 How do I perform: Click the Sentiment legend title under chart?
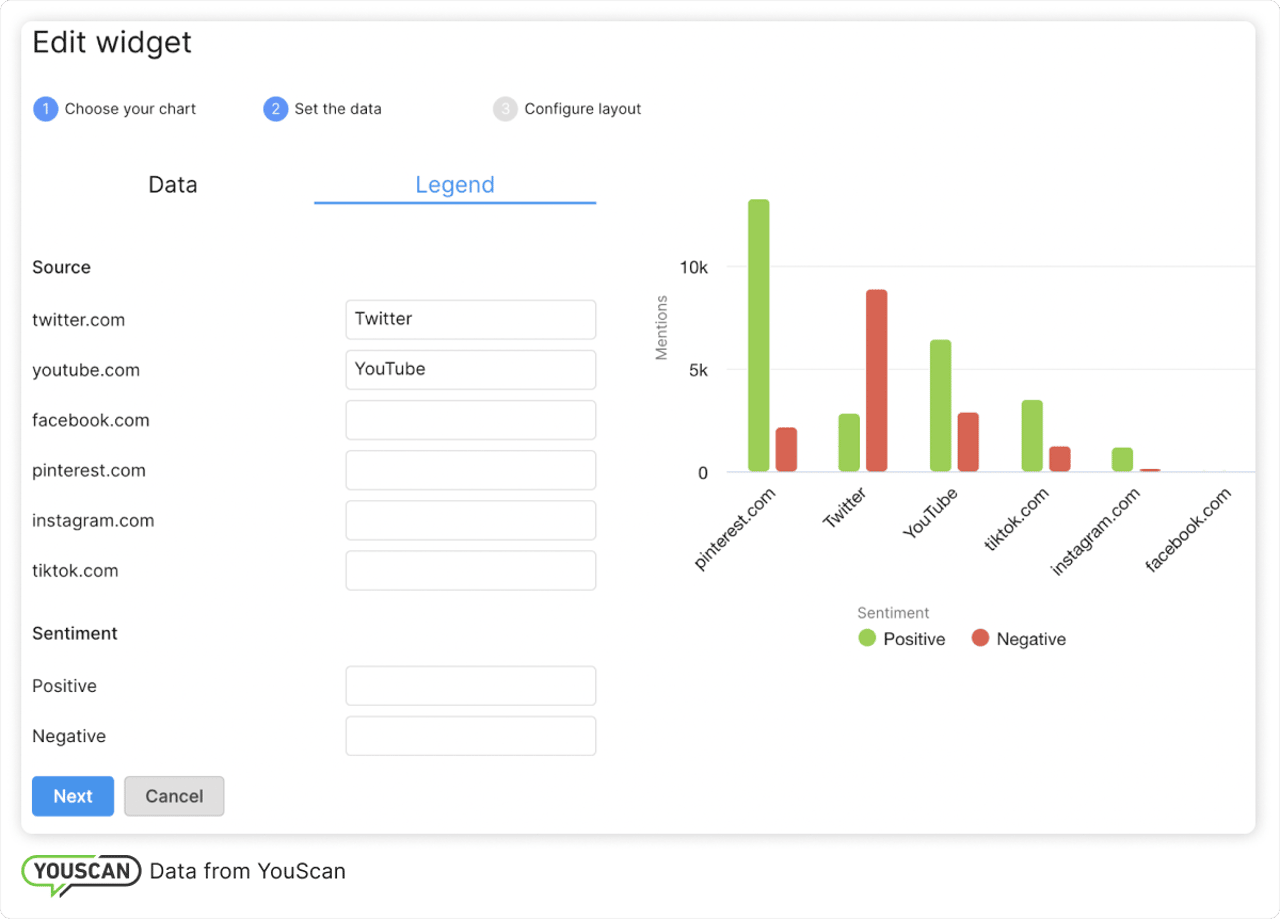pyautogui.click(x=893, y=613)
